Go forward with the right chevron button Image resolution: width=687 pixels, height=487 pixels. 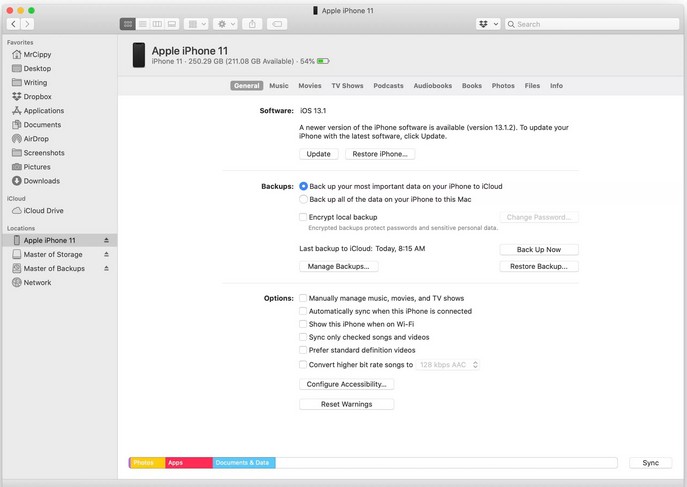click(x=27, y=24)
